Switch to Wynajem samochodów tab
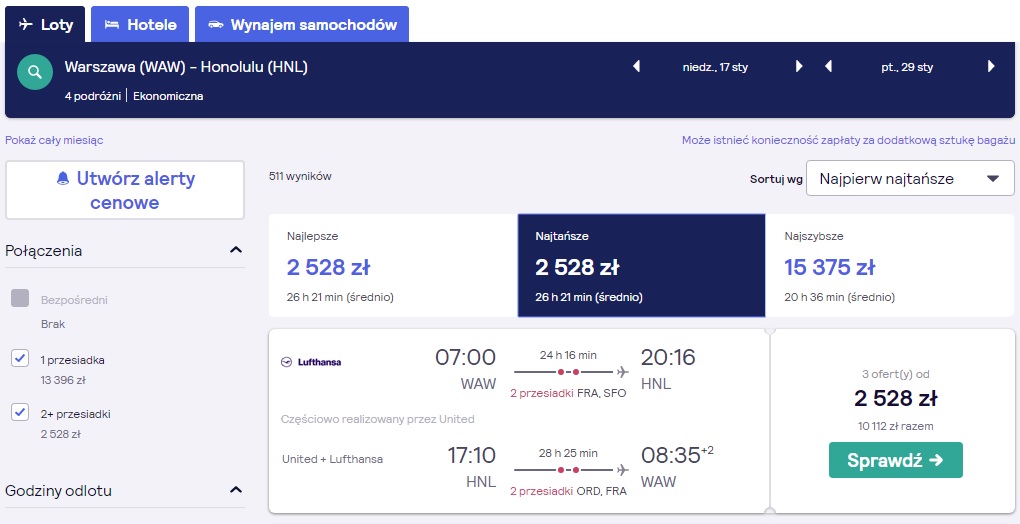 click(302, 24)
